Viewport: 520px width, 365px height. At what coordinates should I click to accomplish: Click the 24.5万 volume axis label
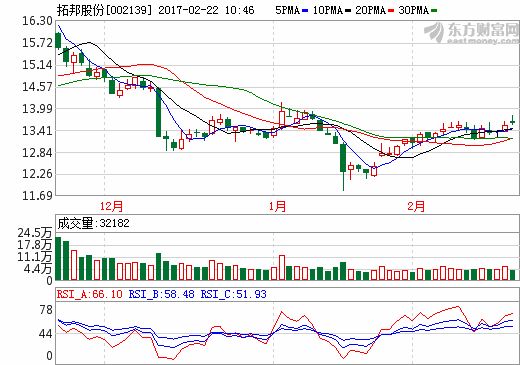coord(35,233)
